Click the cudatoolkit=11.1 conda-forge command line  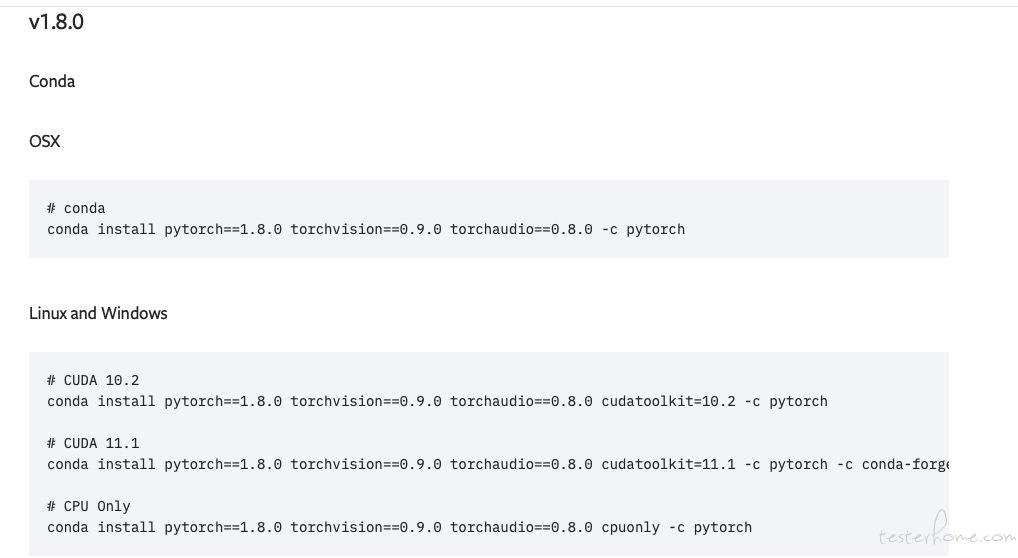498,464
